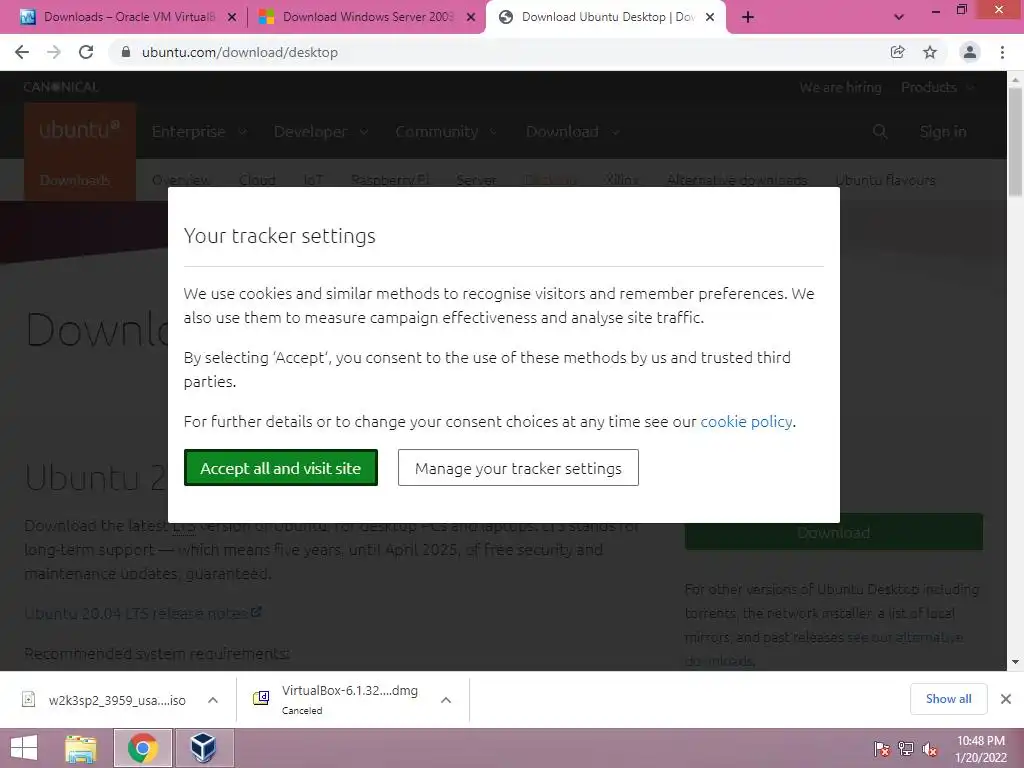The width and height of the screenshot is (1024, 768).
Task: Click the site search magnifier icon
Action: (x=880, y=132)
